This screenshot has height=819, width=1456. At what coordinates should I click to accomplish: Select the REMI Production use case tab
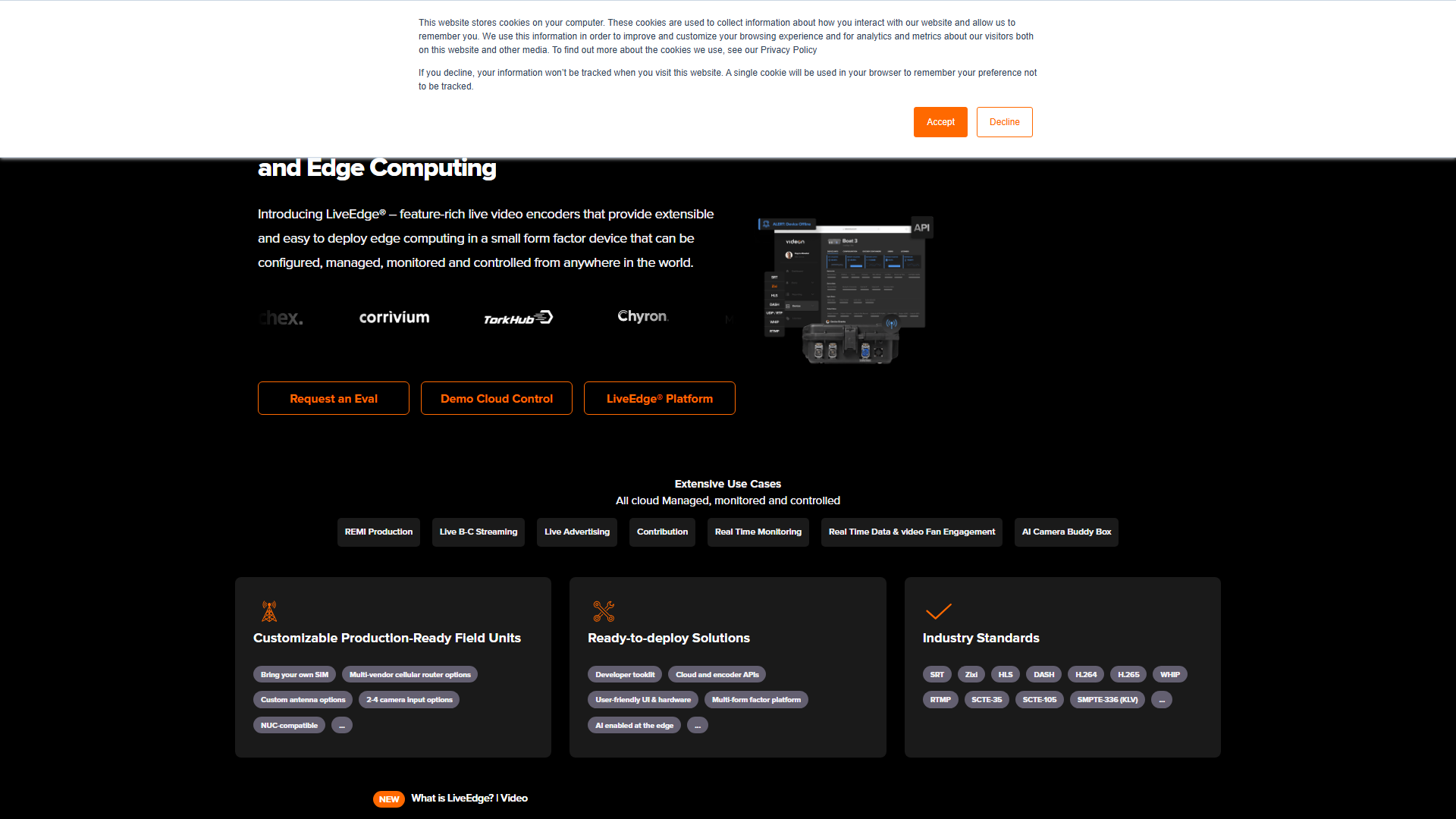pyautogui.click(x=378, y=532)
